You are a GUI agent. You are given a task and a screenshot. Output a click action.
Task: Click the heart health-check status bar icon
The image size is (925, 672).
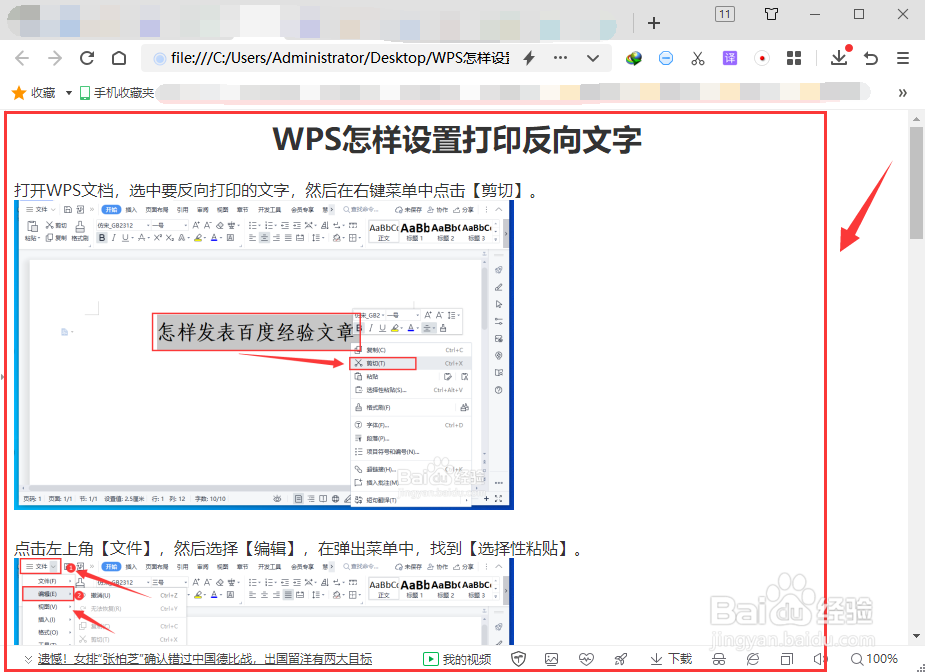tap(586, 659)
